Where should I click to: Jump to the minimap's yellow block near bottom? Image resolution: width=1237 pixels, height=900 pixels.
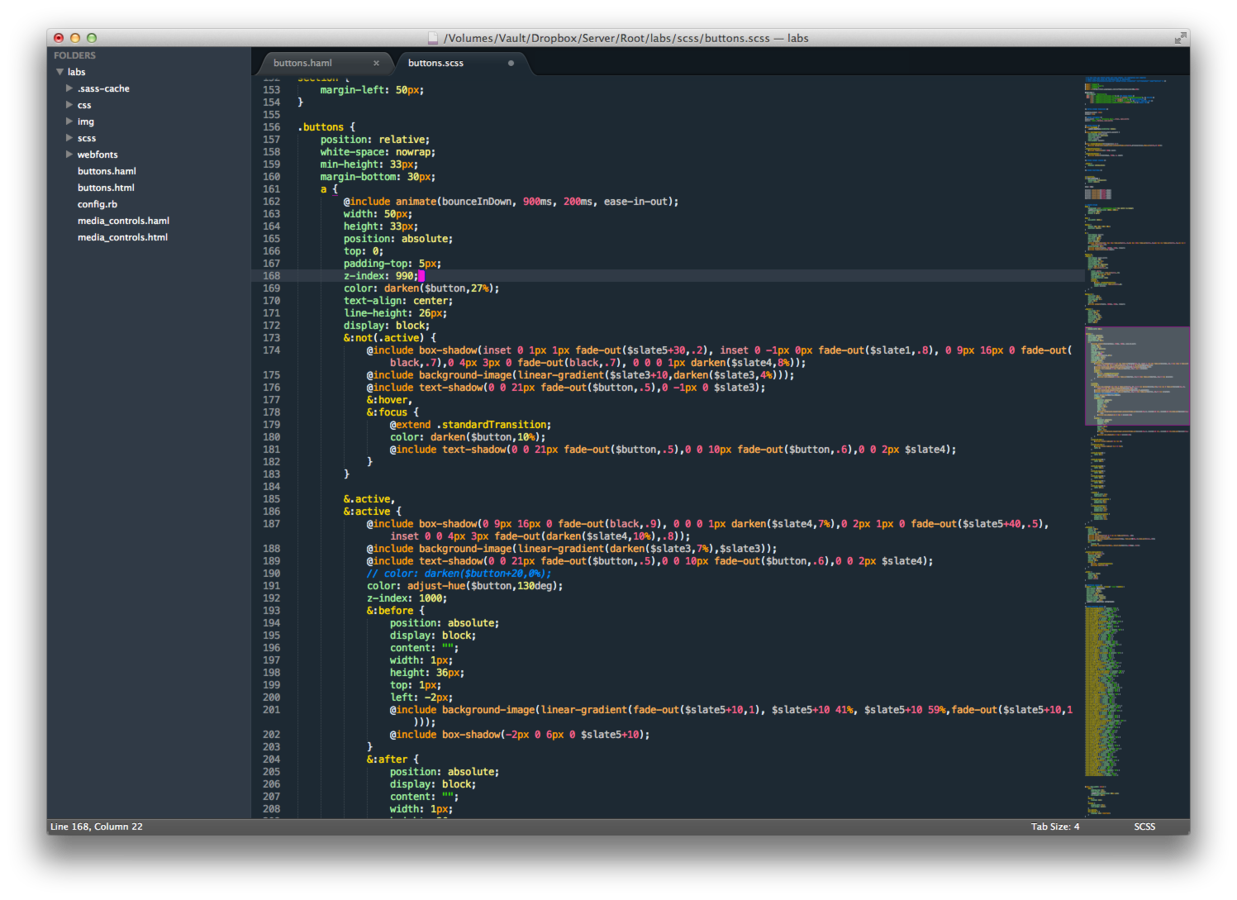1105,690
